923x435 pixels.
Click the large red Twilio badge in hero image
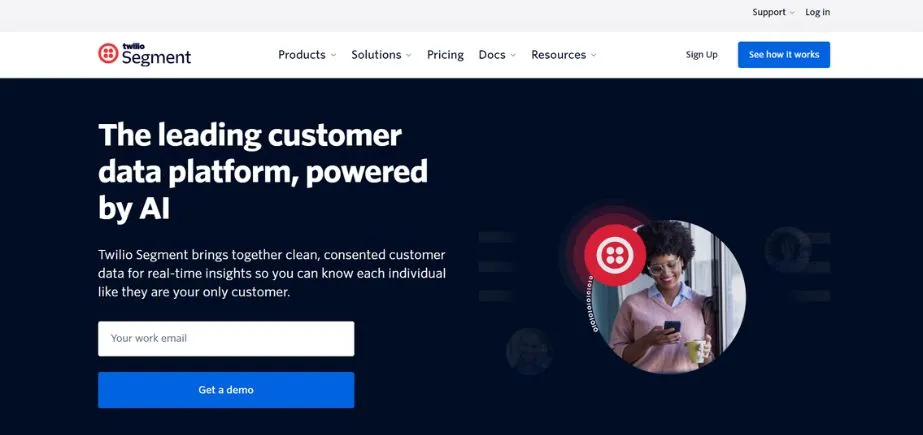[x=615, y=255]
